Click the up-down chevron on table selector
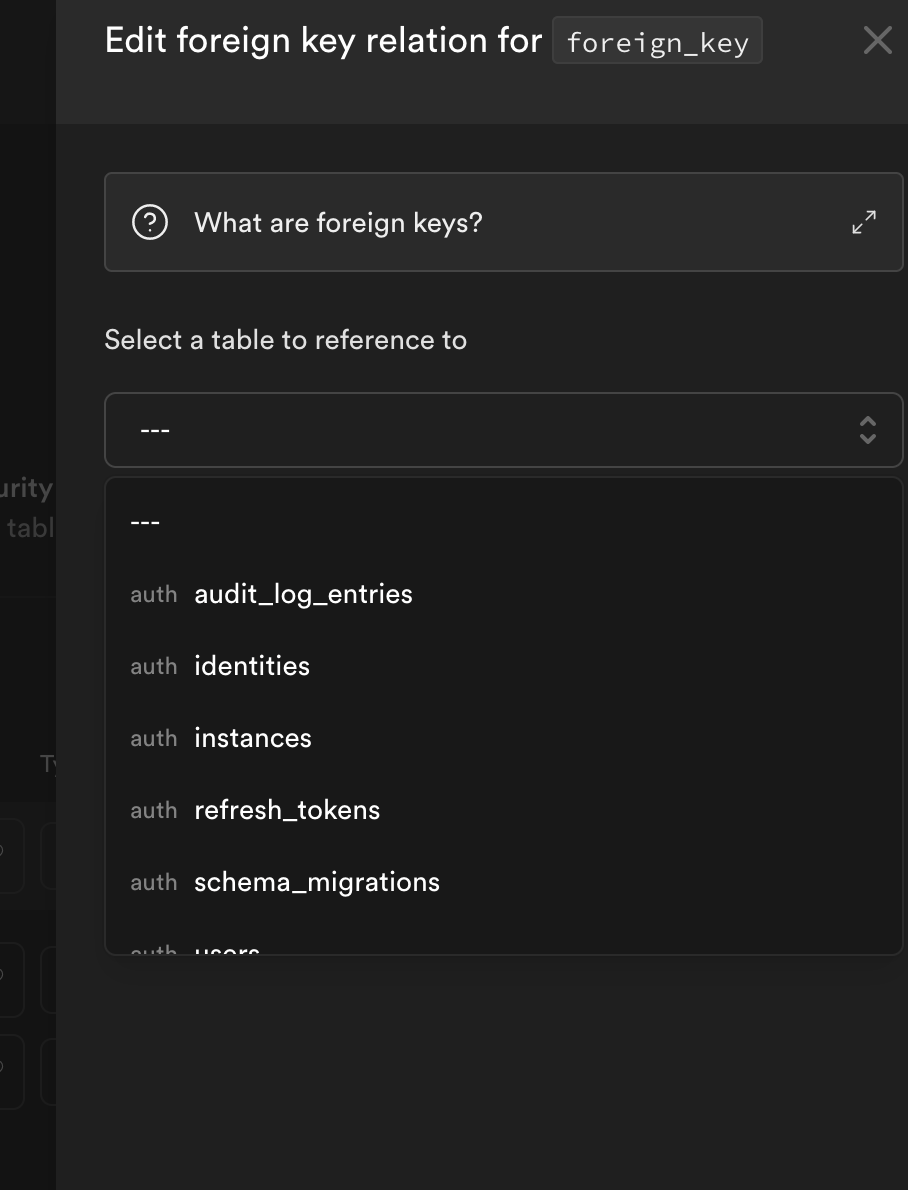 coord(867,430)
